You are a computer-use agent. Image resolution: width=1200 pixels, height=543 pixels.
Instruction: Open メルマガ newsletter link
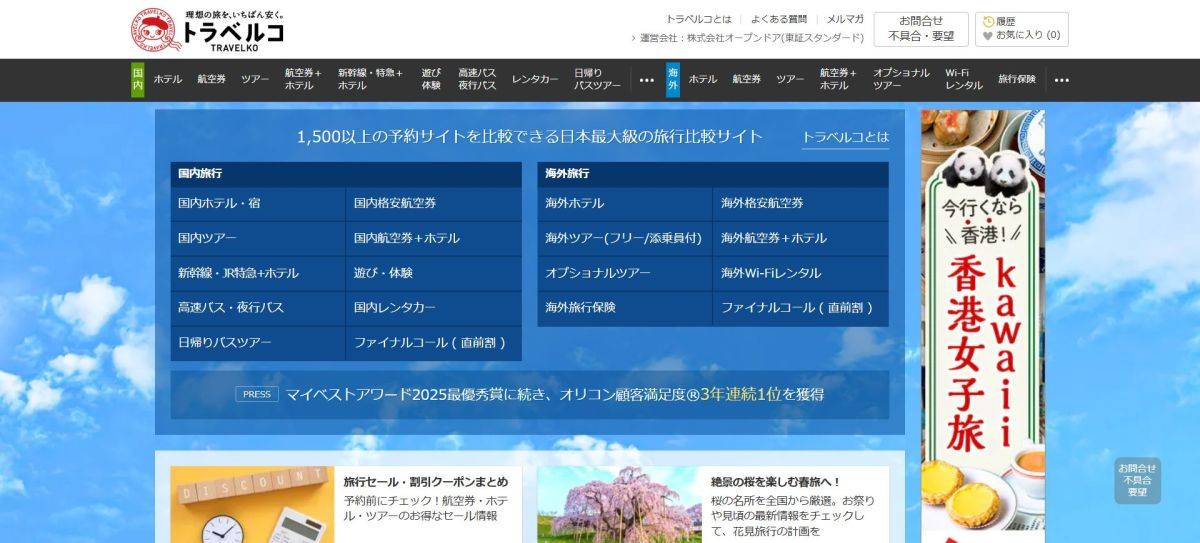[845, 19]
